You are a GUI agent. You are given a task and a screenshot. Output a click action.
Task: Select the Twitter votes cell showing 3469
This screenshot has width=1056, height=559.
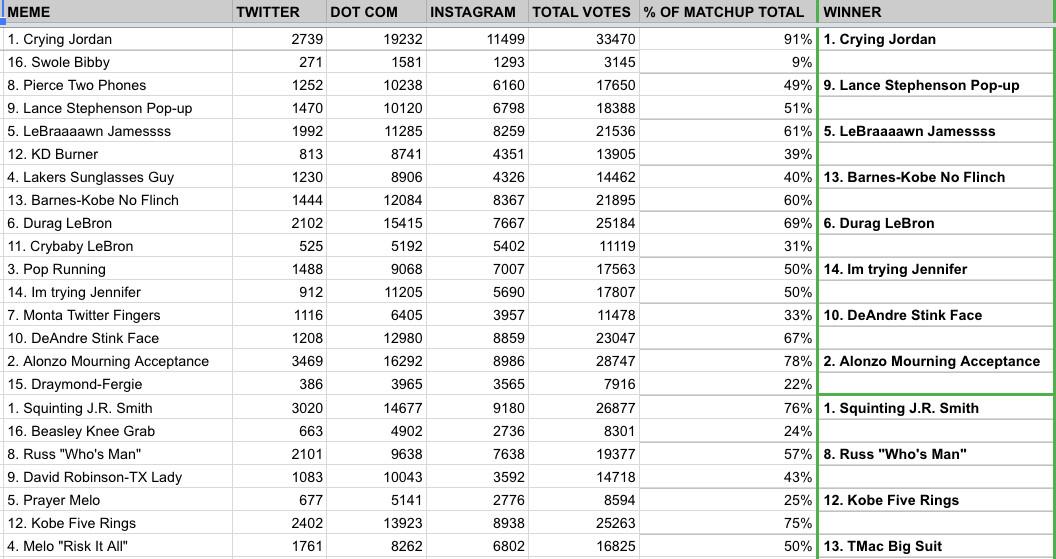[279, 361]
